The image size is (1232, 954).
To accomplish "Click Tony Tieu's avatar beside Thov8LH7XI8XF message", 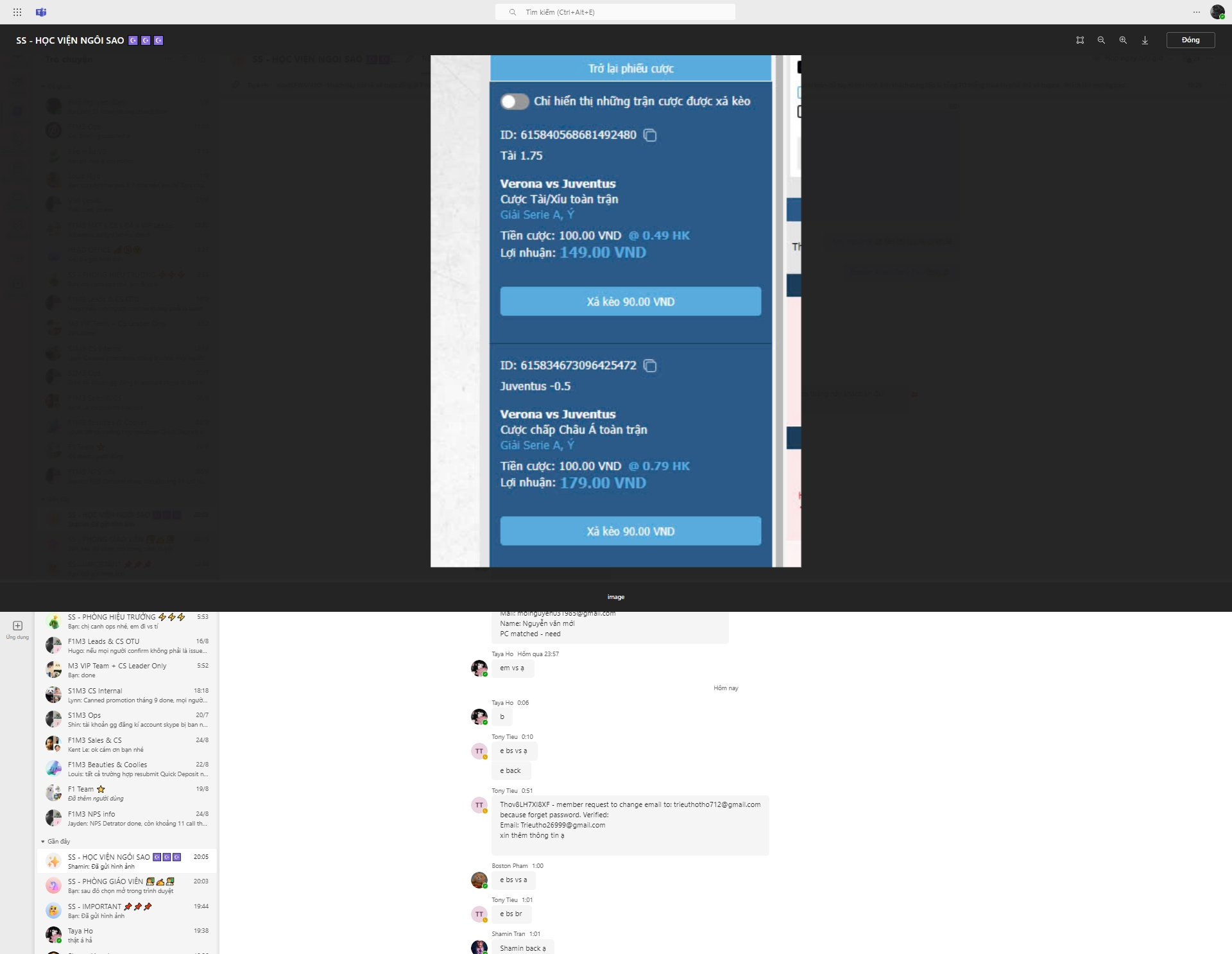I will (x=479, y=805).
